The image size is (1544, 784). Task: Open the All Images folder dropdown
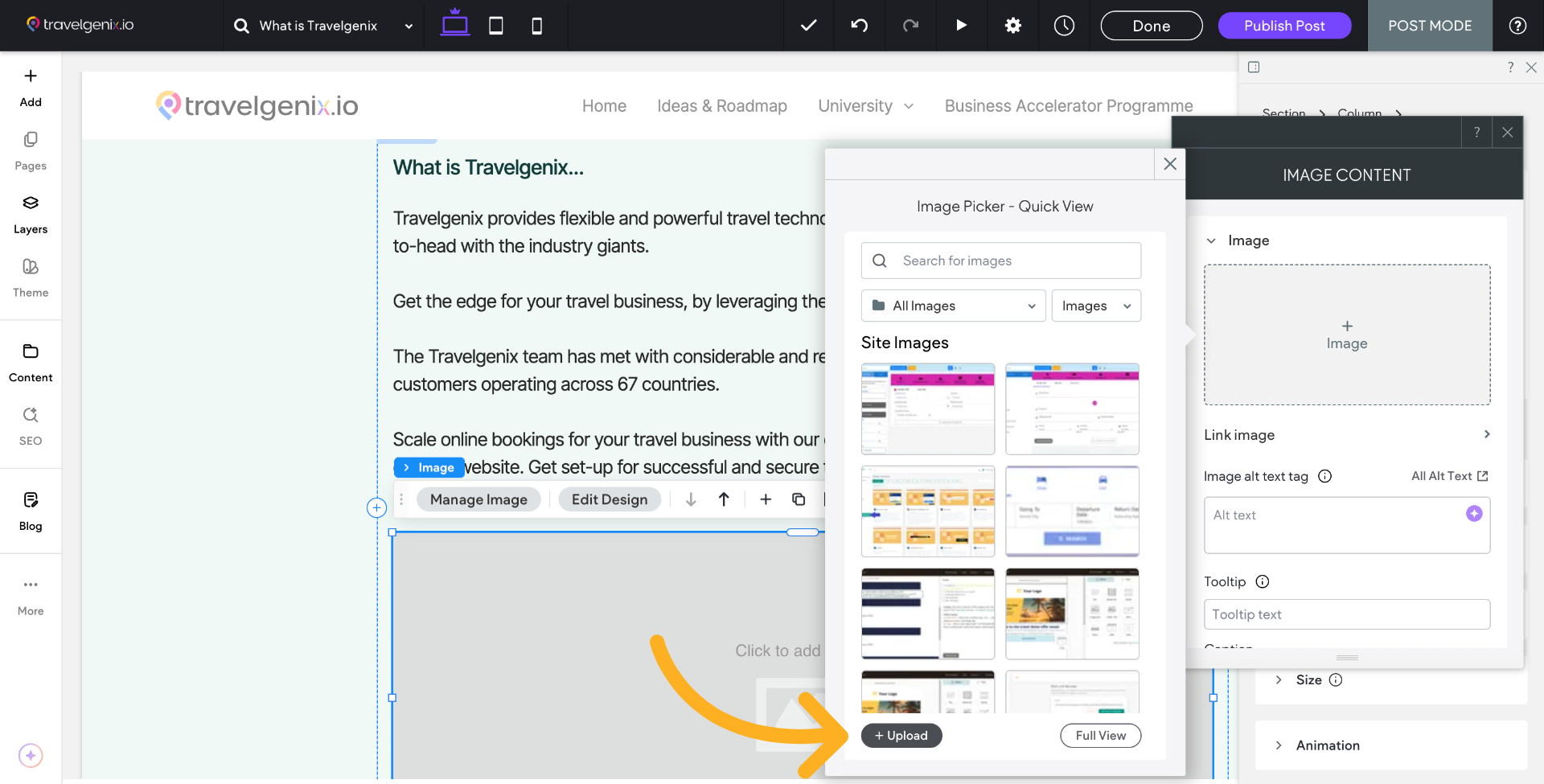pos(953,306)
